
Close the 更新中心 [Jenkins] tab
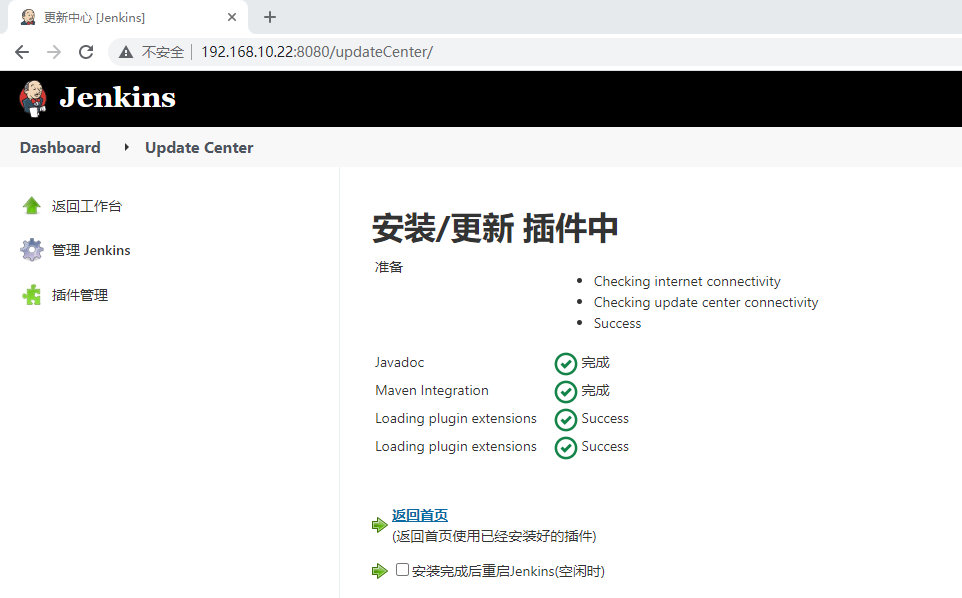click(x=232, y=17)
